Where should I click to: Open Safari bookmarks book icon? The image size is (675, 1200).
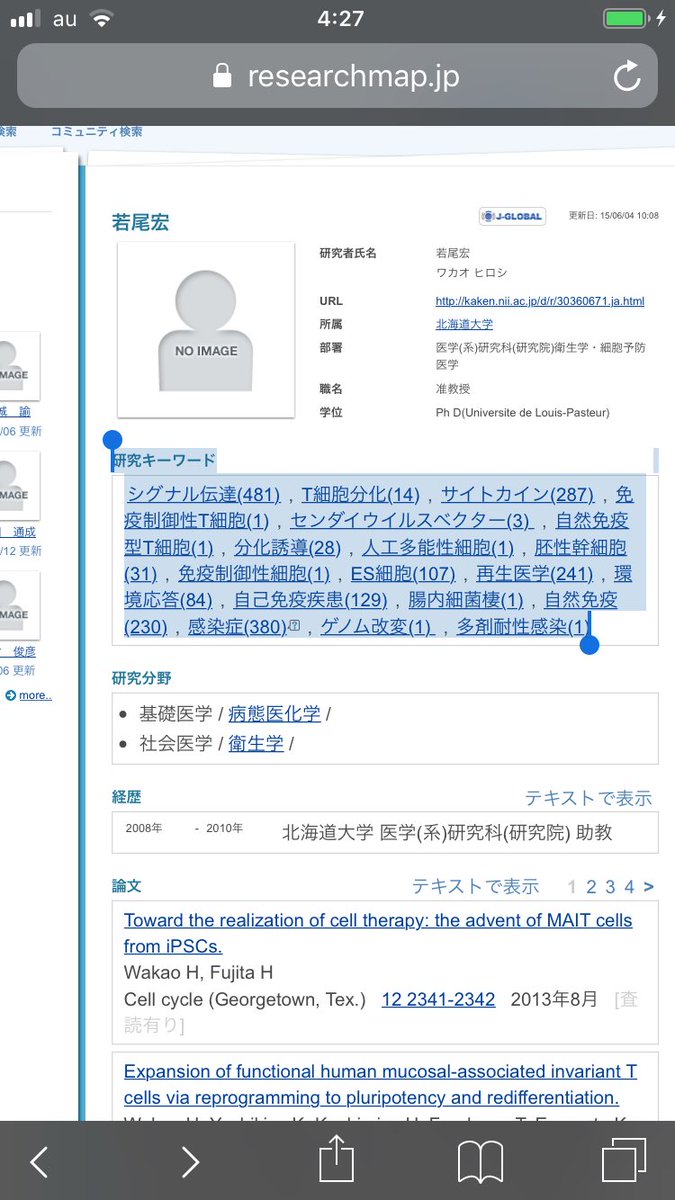[x=480, y=1162]
